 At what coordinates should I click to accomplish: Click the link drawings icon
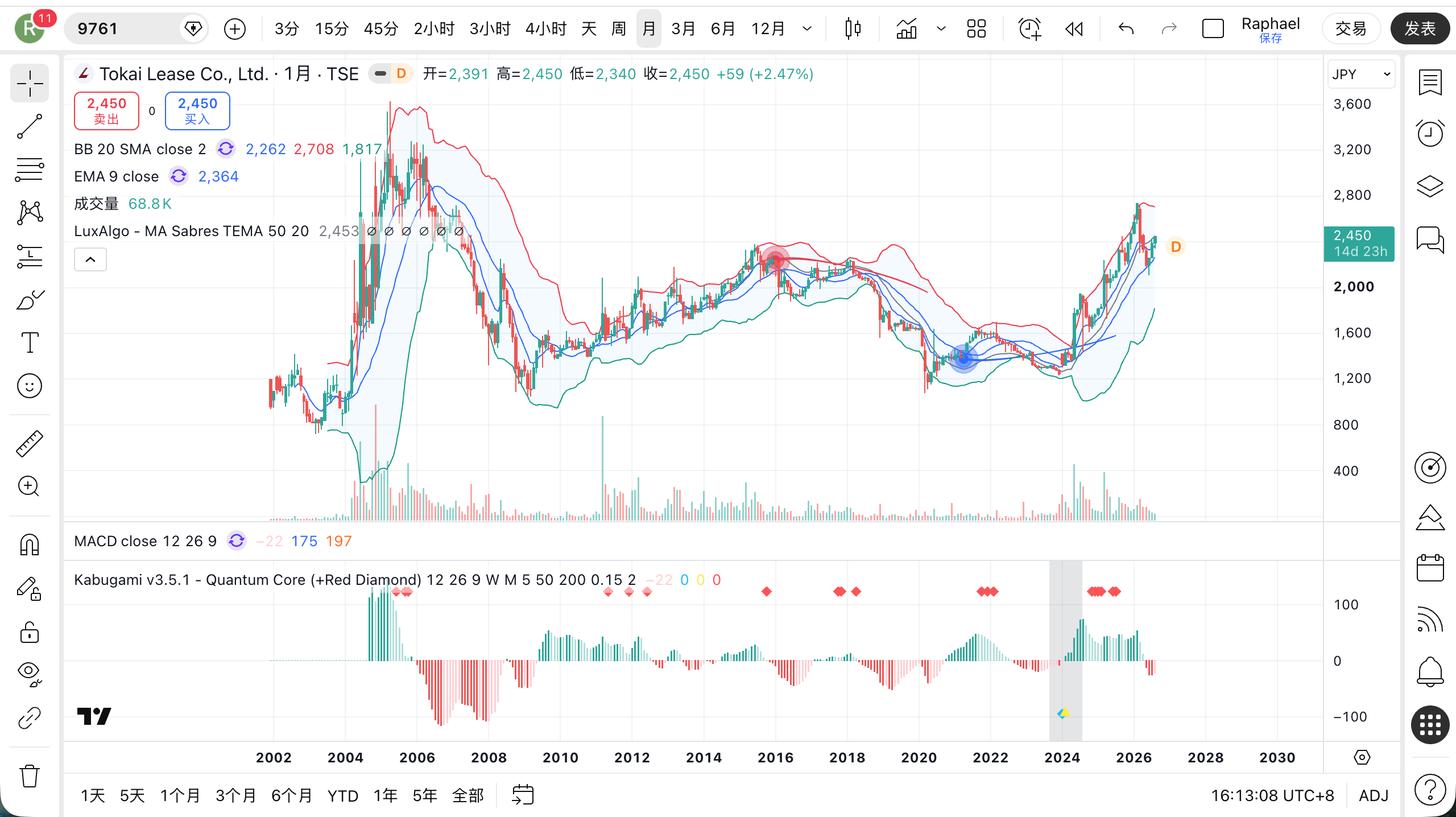point(30,718)
